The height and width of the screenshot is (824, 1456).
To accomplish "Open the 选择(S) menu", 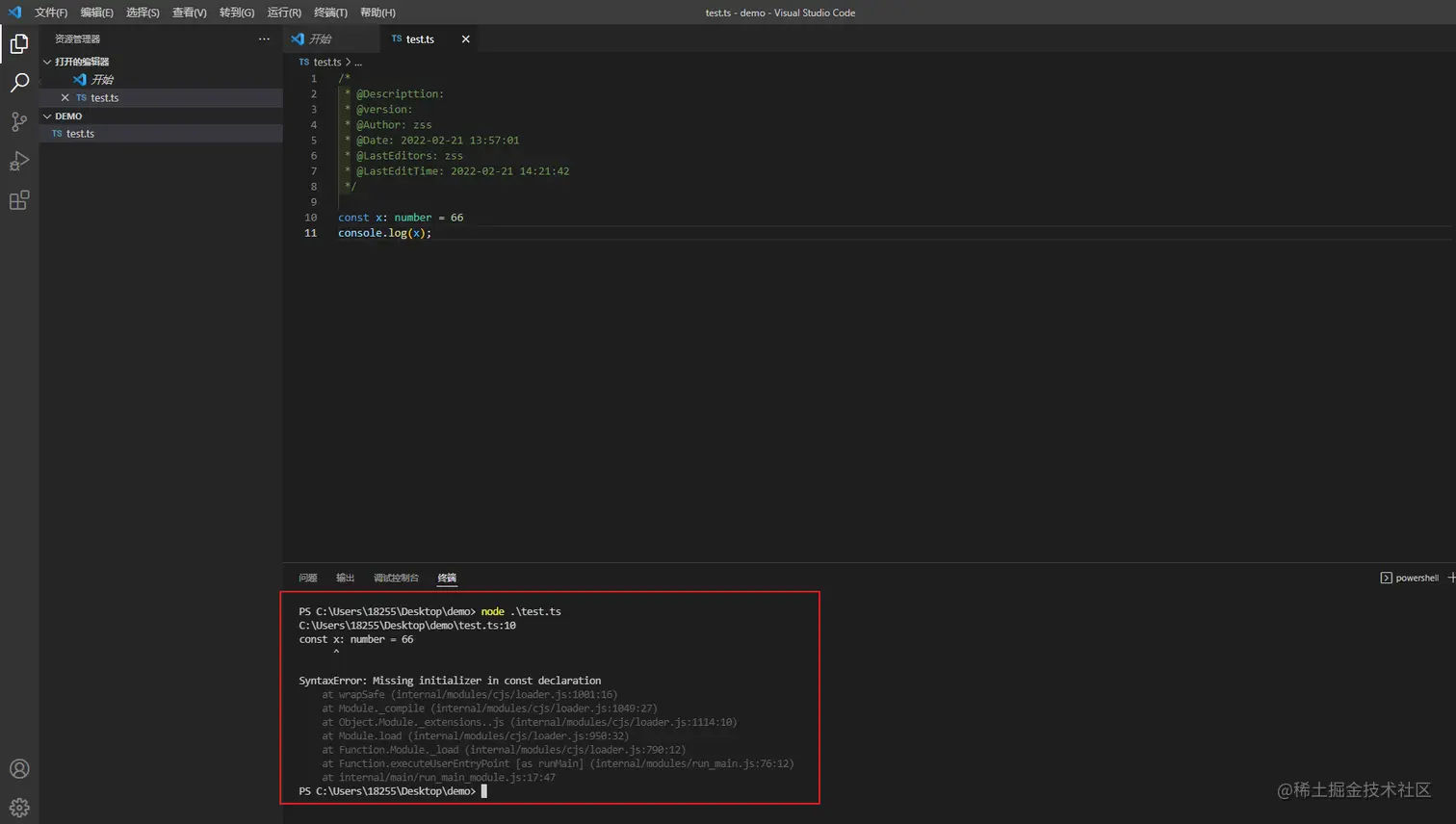I will (143, 13).
